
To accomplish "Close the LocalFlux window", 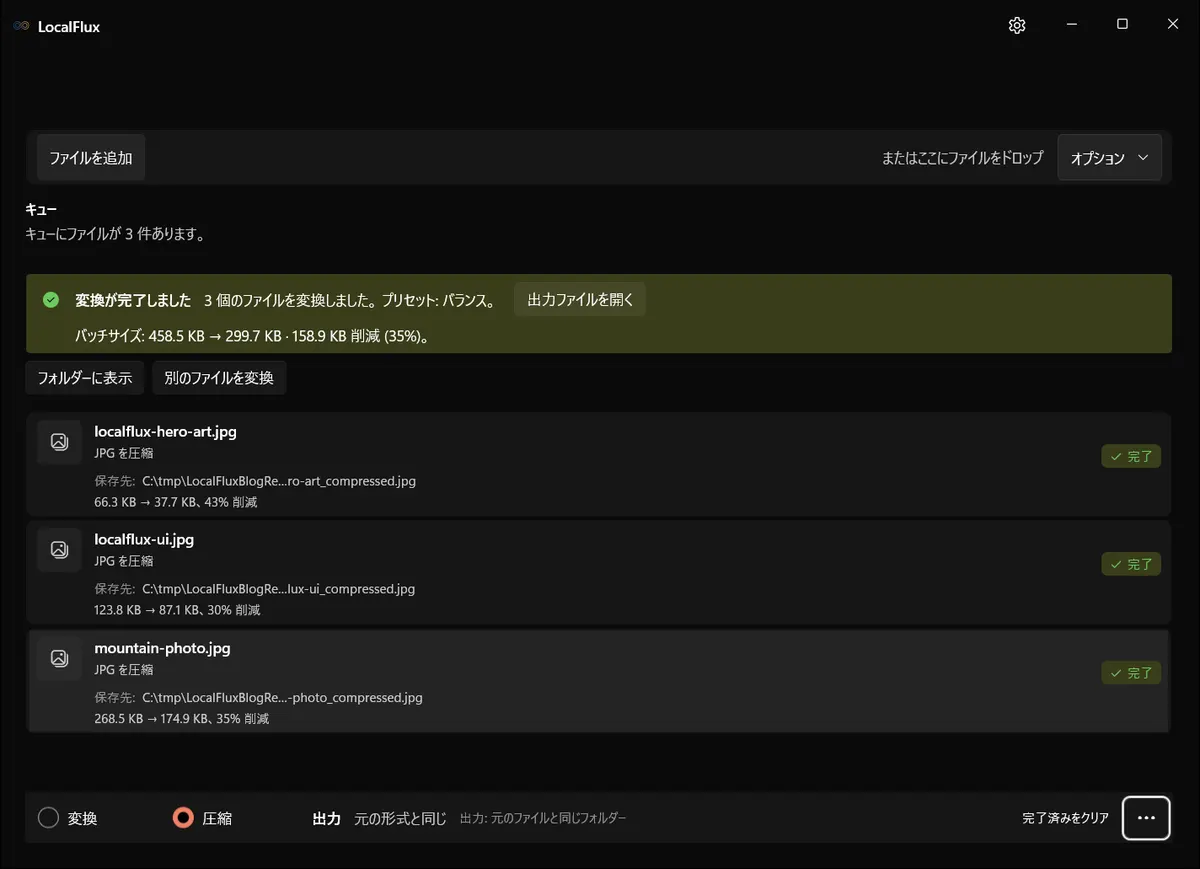I will click(1173, 25).
